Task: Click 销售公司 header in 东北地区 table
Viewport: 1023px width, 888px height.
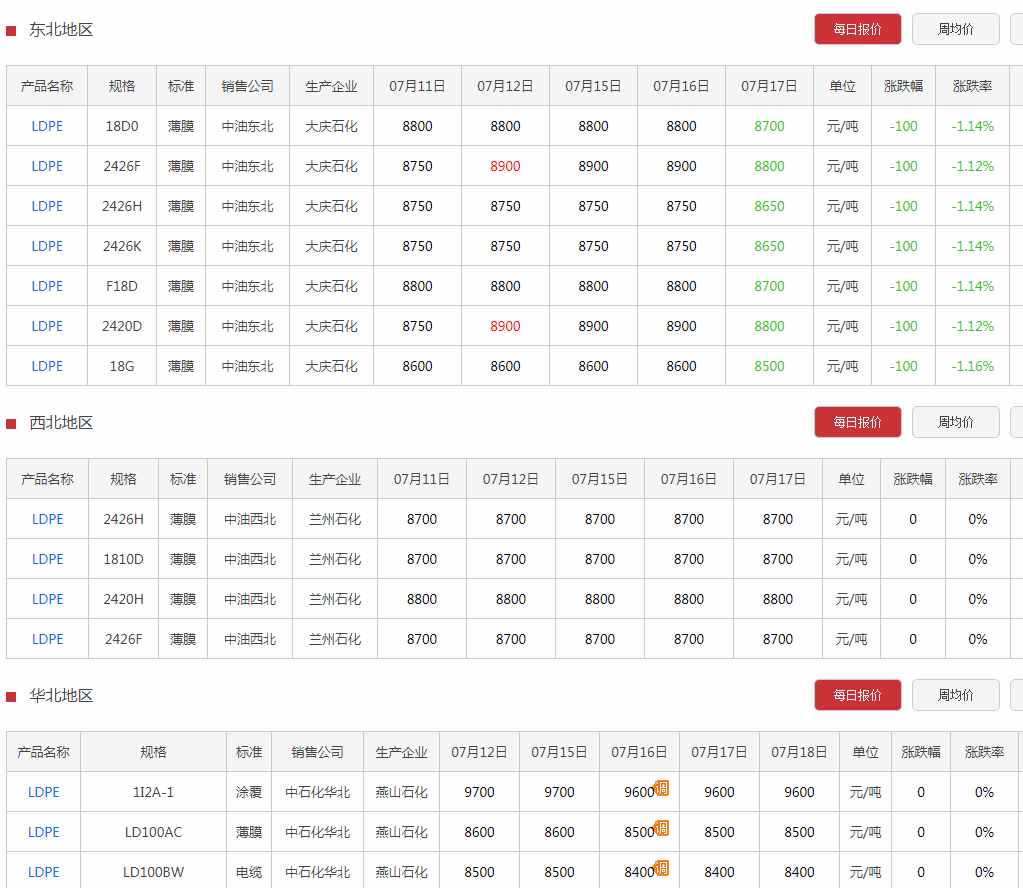Action: [247, 86]
